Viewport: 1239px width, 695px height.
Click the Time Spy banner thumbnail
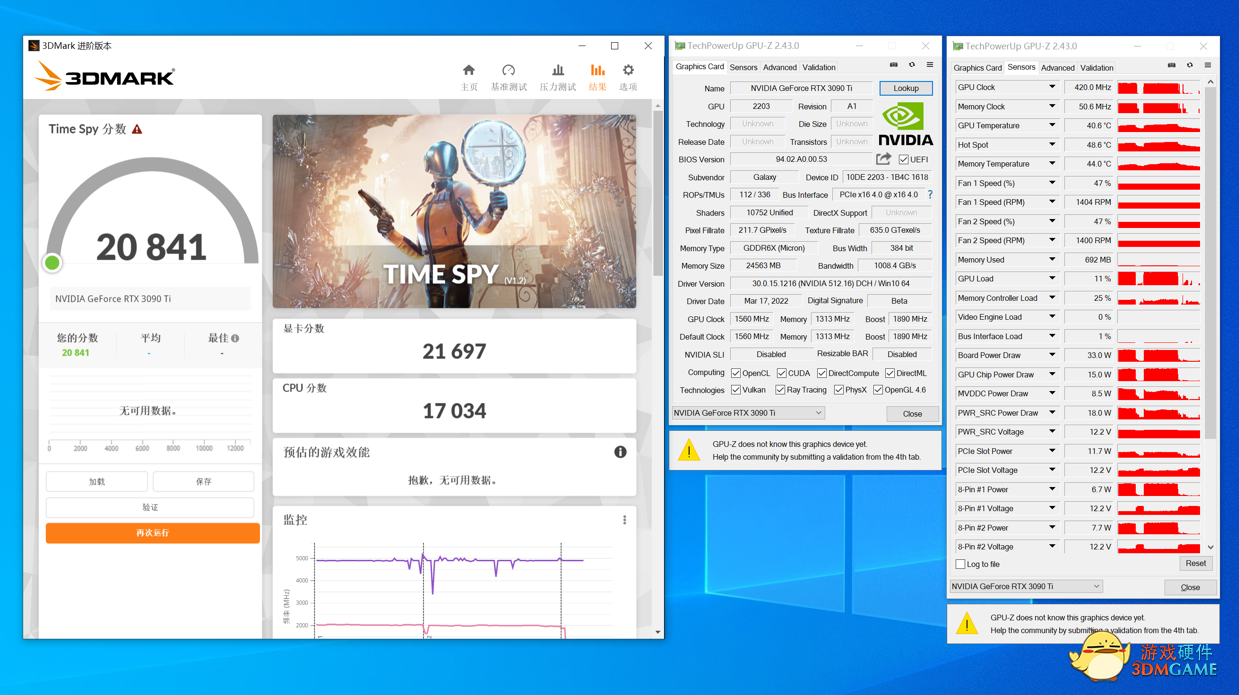click(454, 212)
